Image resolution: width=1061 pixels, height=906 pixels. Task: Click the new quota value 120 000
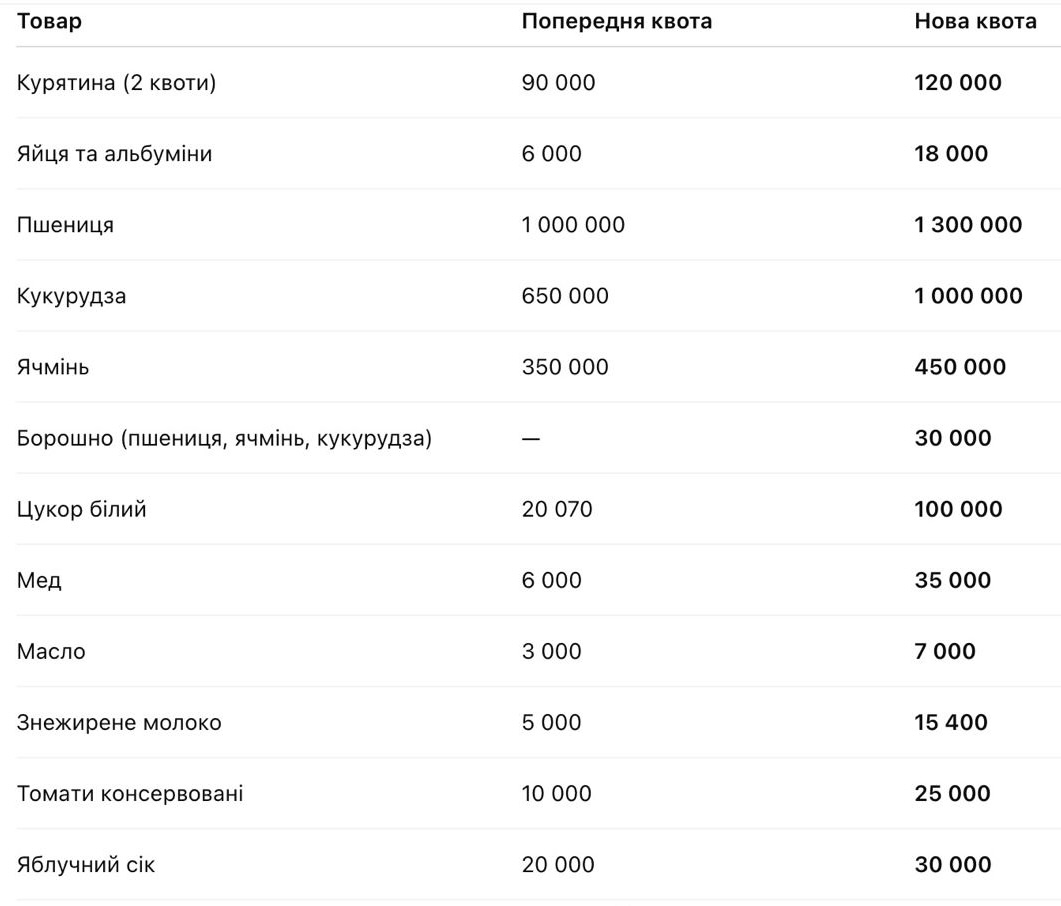957,83
